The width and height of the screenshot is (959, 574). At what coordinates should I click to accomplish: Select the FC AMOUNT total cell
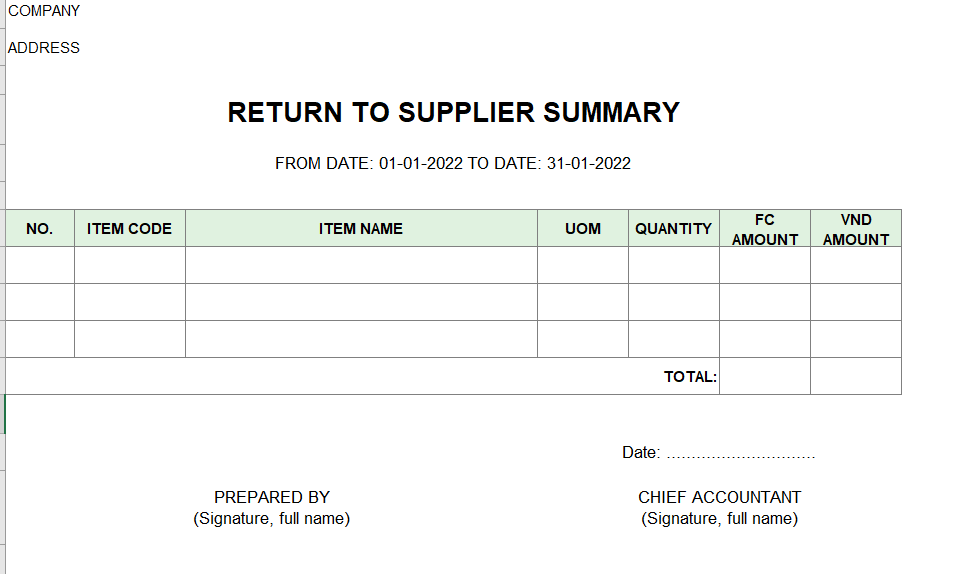(765, 376)
